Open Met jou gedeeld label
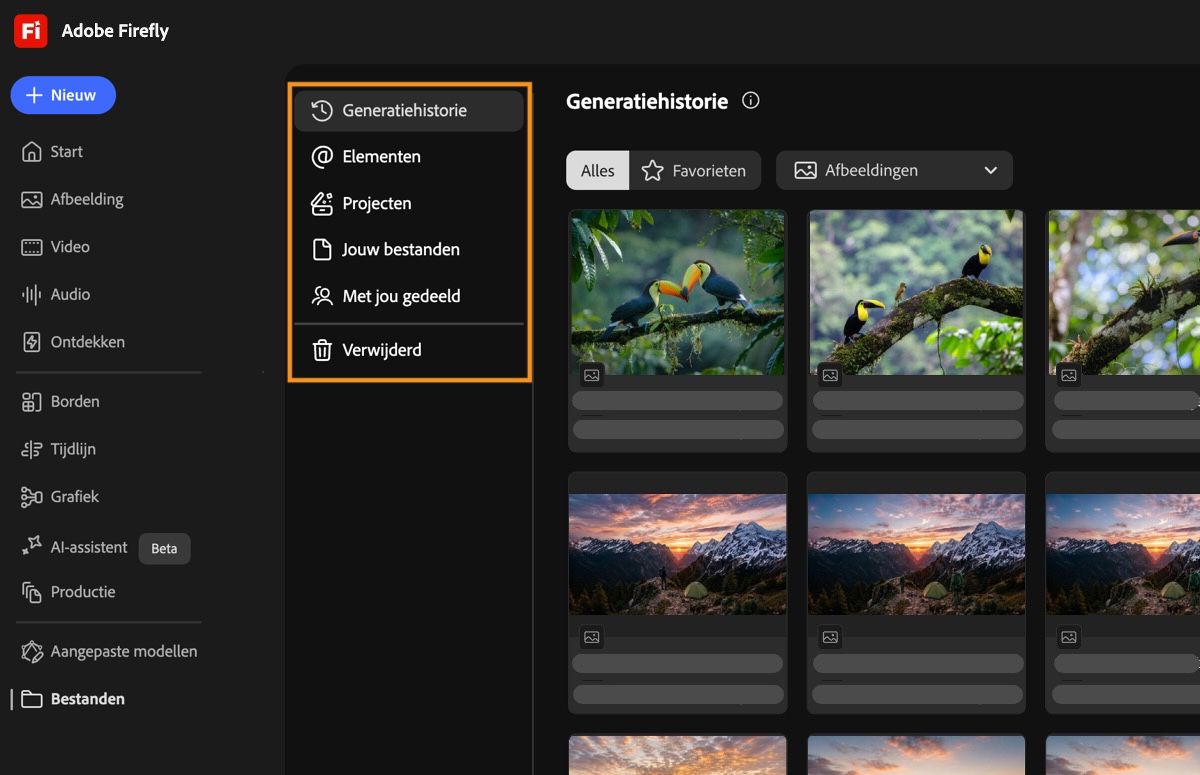The height and width of the screenshot is (775, 1200). tap(401, 297)
